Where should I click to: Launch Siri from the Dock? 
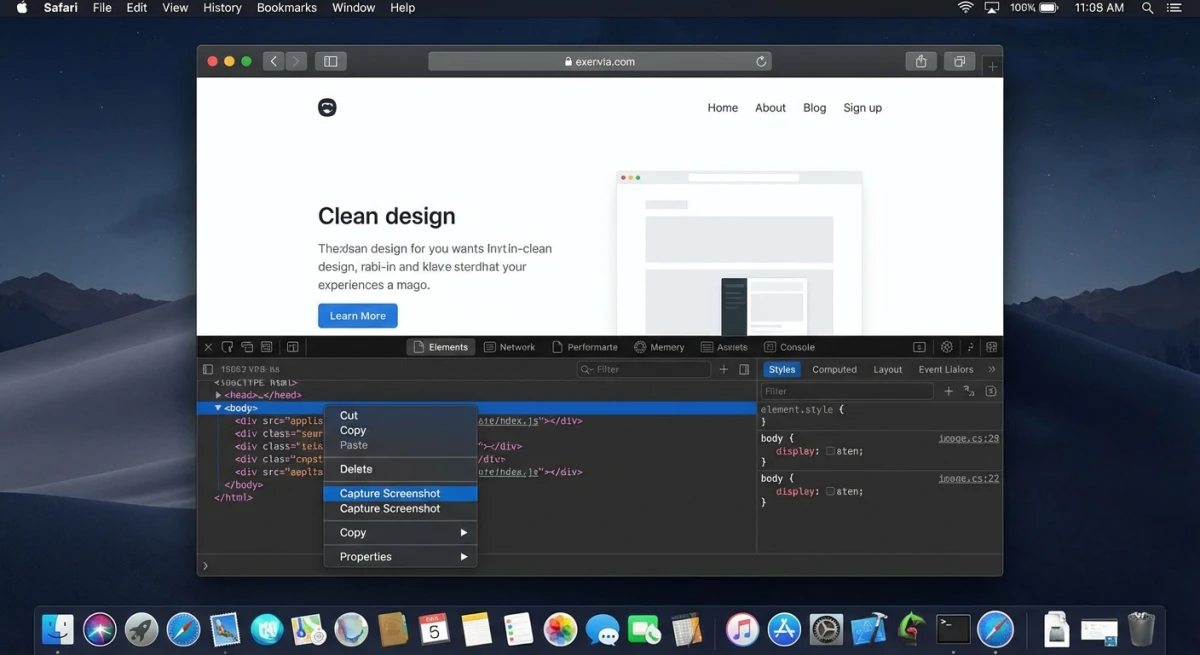100,629
